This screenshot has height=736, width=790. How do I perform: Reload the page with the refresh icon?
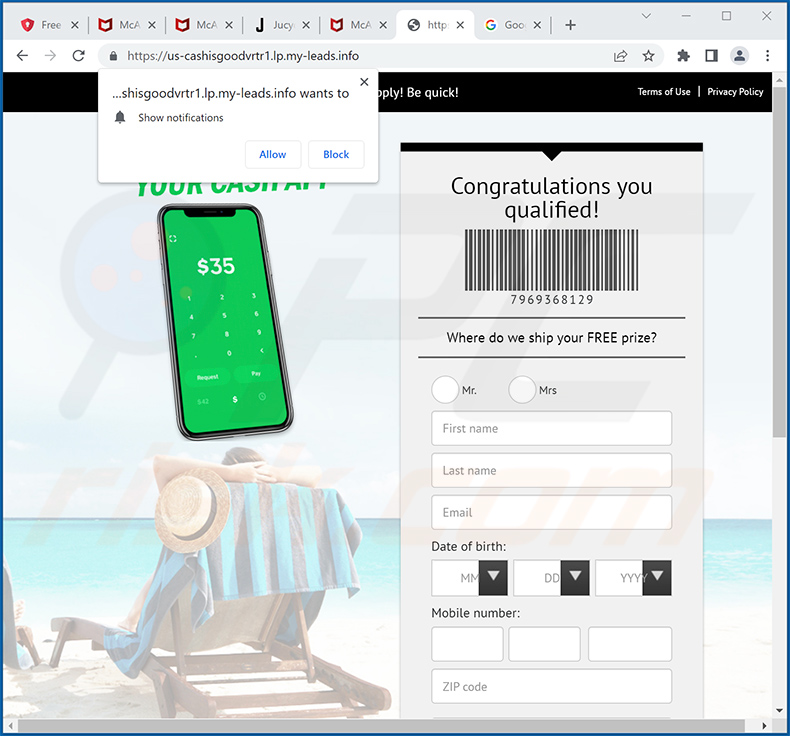coord(79,56)
